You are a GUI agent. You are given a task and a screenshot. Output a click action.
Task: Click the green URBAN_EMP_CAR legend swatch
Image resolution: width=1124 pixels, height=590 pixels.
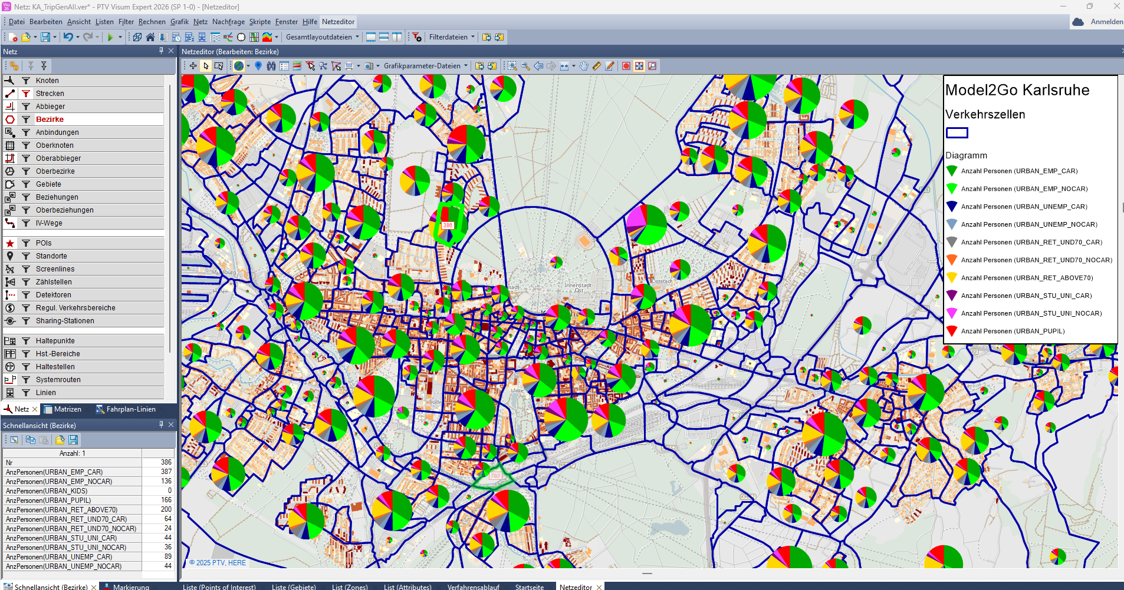tap(952, 171)
